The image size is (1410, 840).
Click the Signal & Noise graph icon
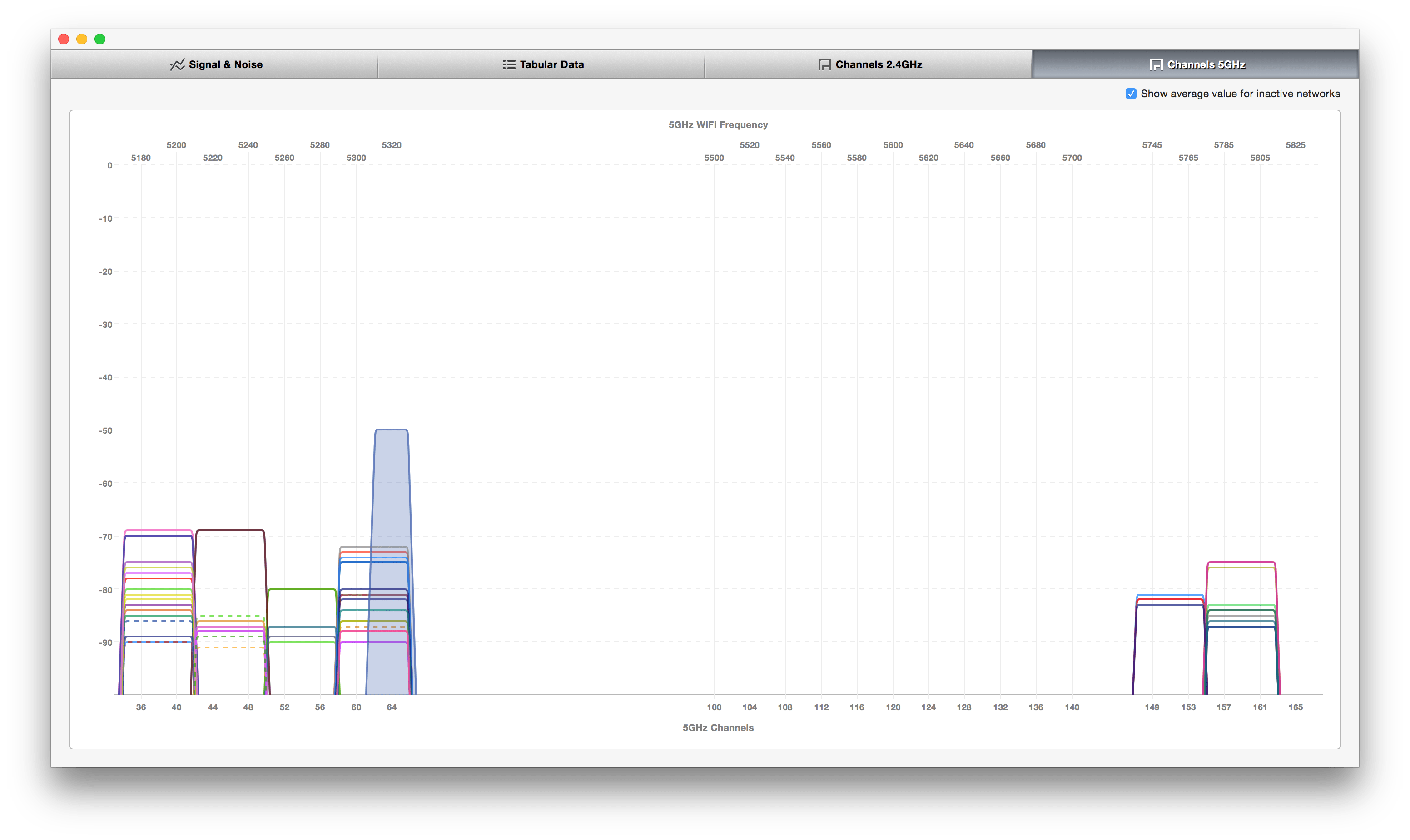pyautogui.click(x=177, y=64)
